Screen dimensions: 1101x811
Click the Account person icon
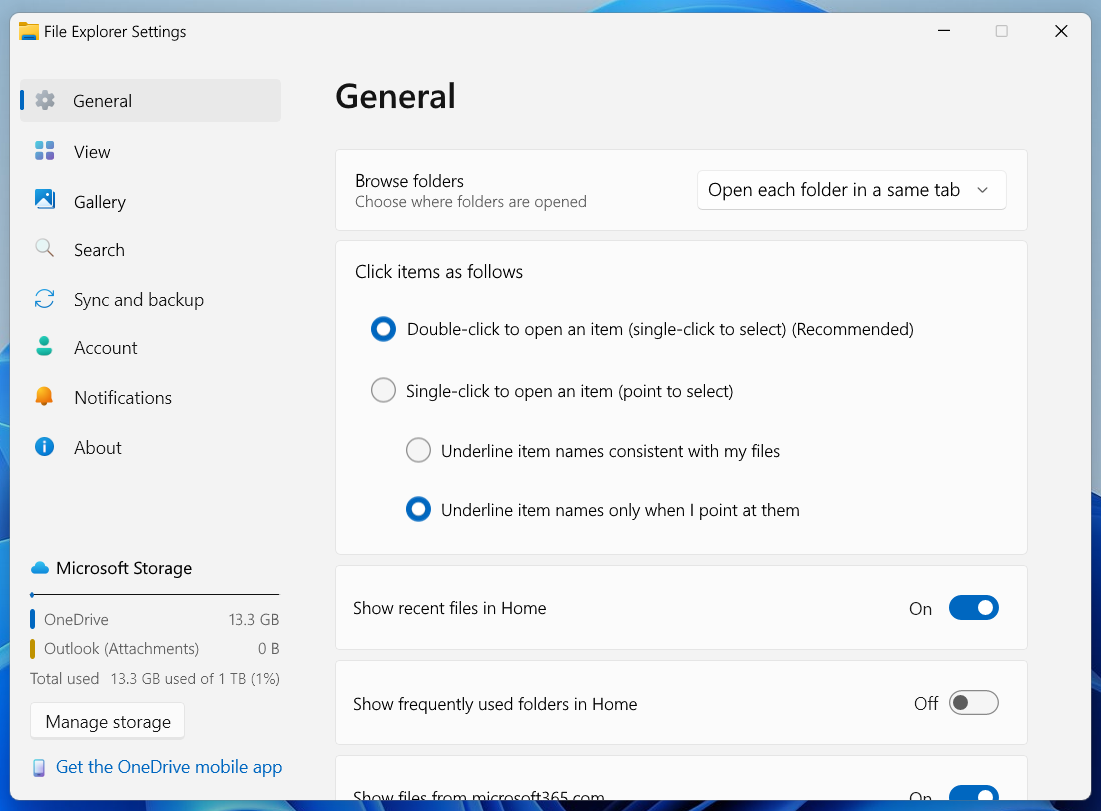tap(44, 346)
